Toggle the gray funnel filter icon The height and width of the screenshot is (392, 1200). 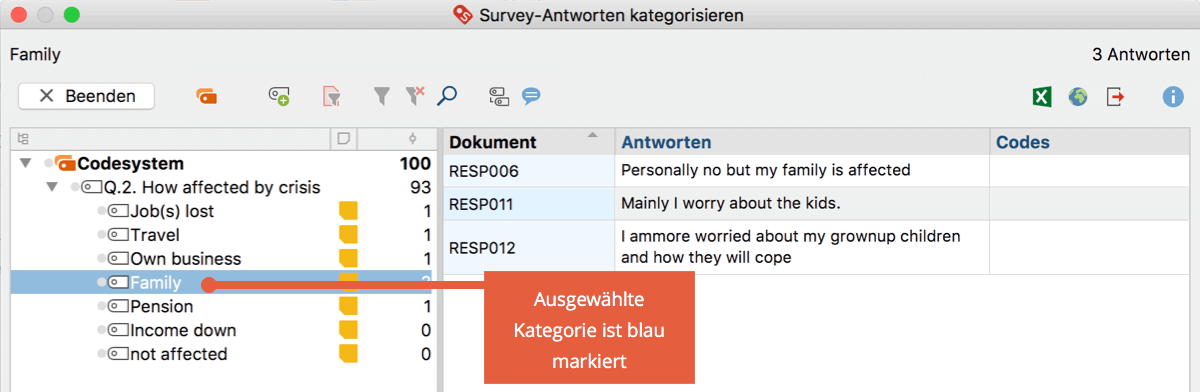pyautogui.click(x=381, y=96)
